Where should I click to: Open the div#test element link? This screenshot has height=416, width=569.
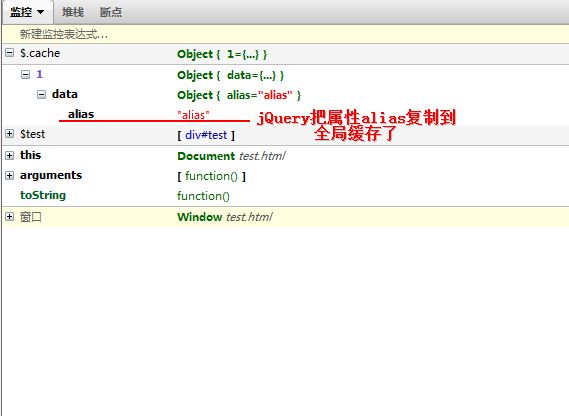point(206,135)
